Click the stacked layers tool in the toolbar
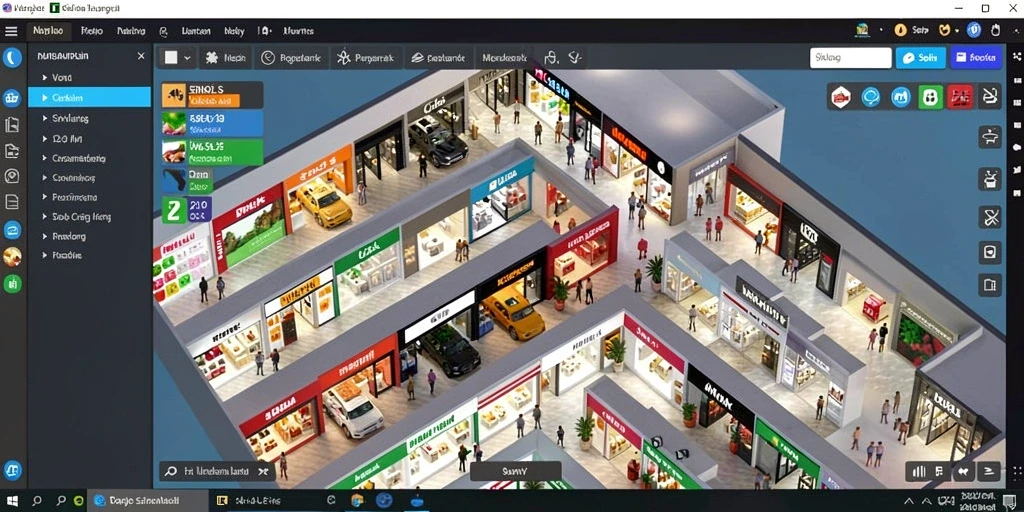The height and width of the screenshot is (512, 1024). pyautogui.click(x=417, y=57)
